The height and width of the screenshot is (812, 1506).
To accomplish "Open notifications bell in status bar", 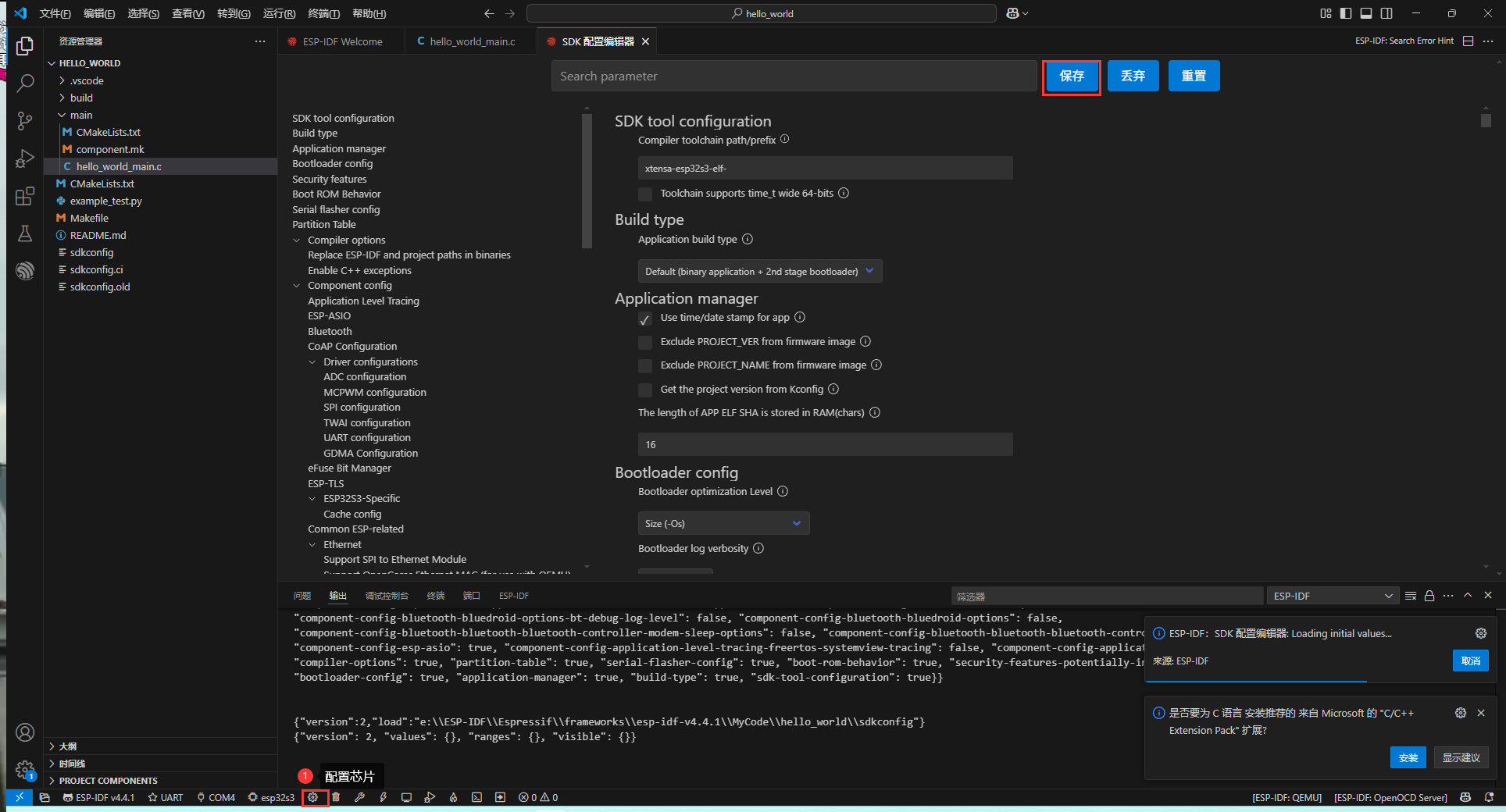I will click(1489, 797).
